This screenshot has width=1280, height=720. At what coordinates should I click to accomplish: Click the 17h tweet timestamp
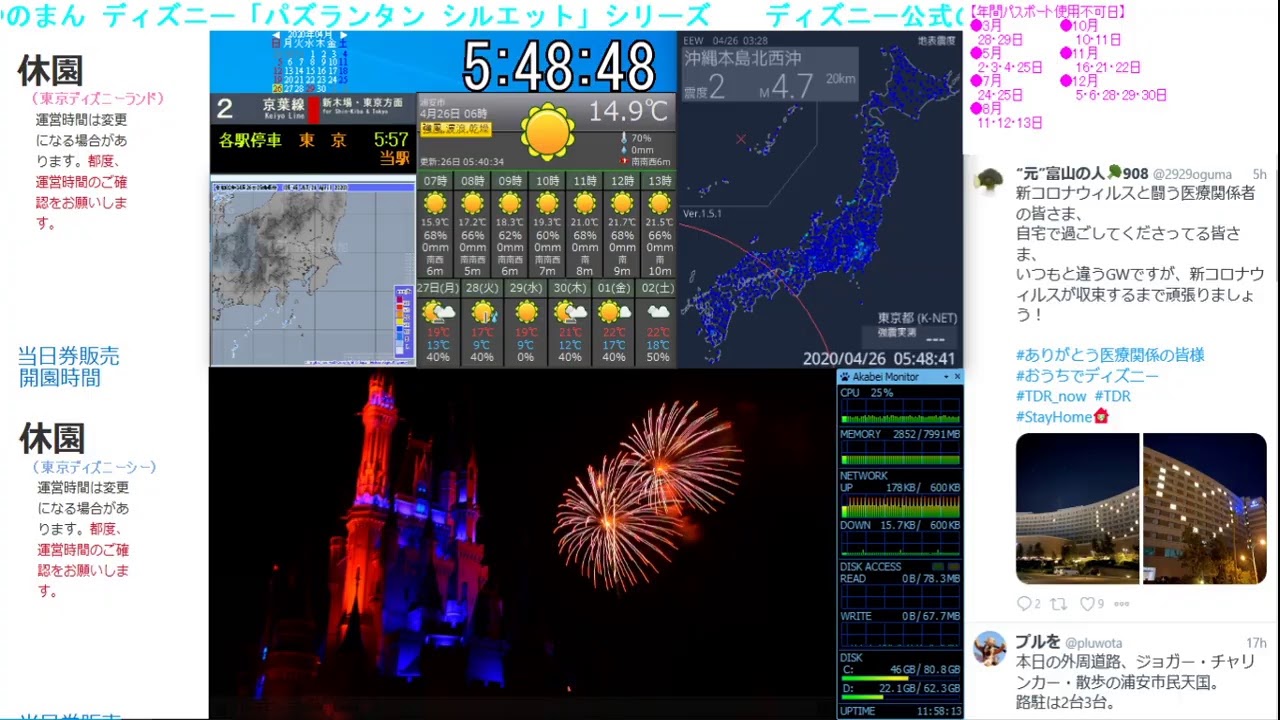coord(1256,643)
